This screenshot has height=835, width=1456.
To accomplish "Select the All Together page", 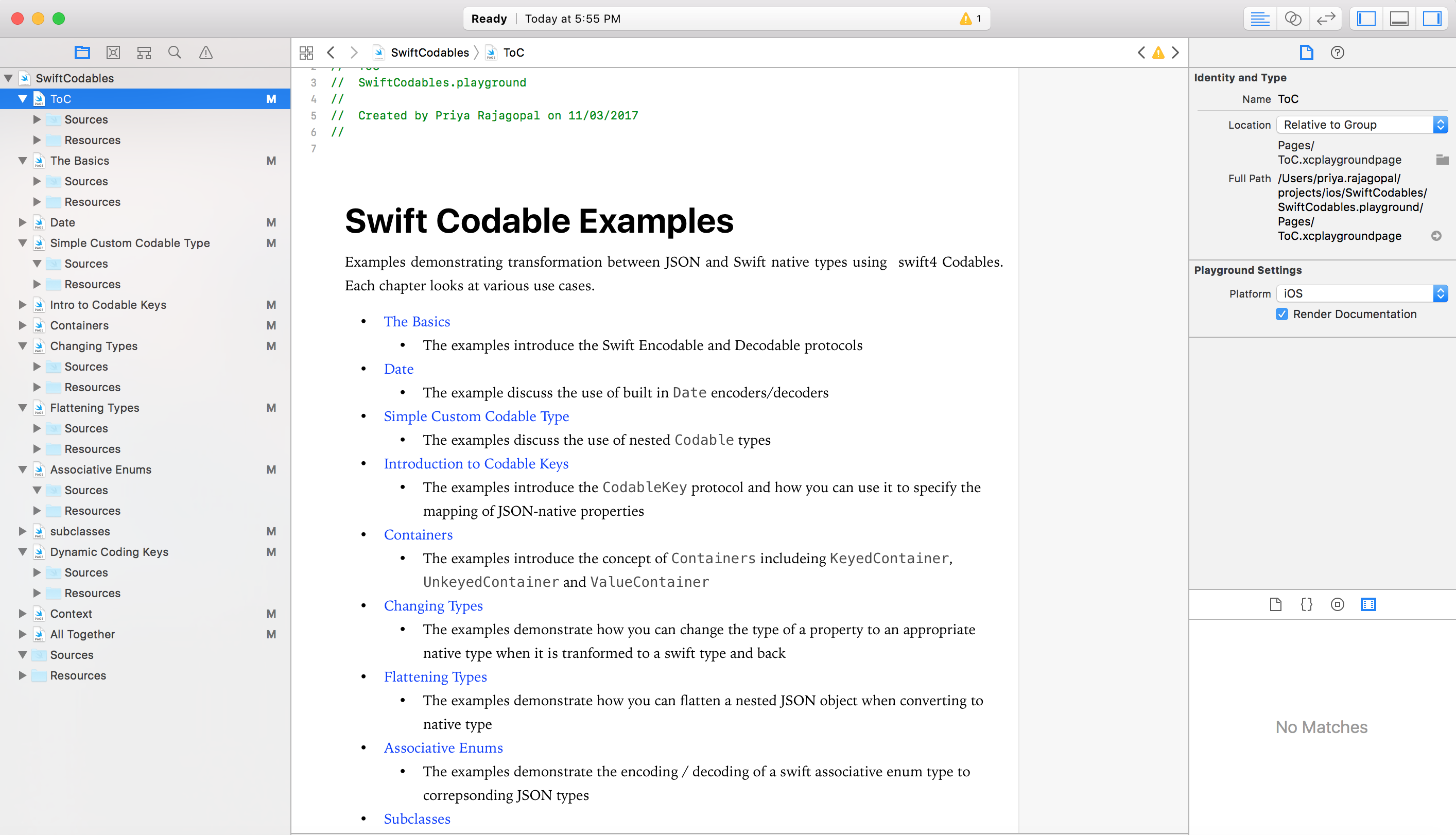I will (145, 634).
